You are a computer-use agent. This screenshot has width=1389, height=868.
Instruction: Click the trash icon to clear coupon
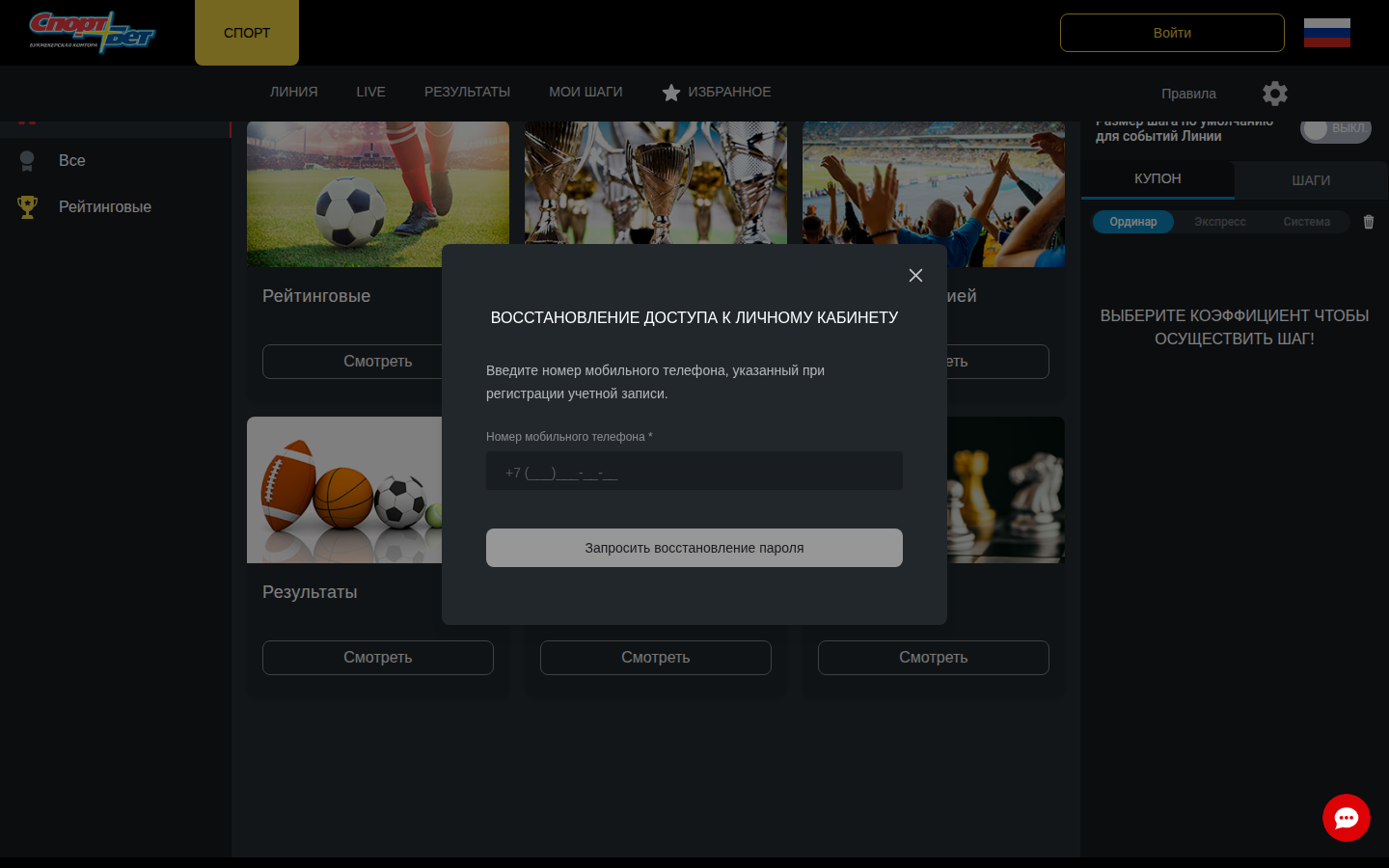coord(1368,222)
